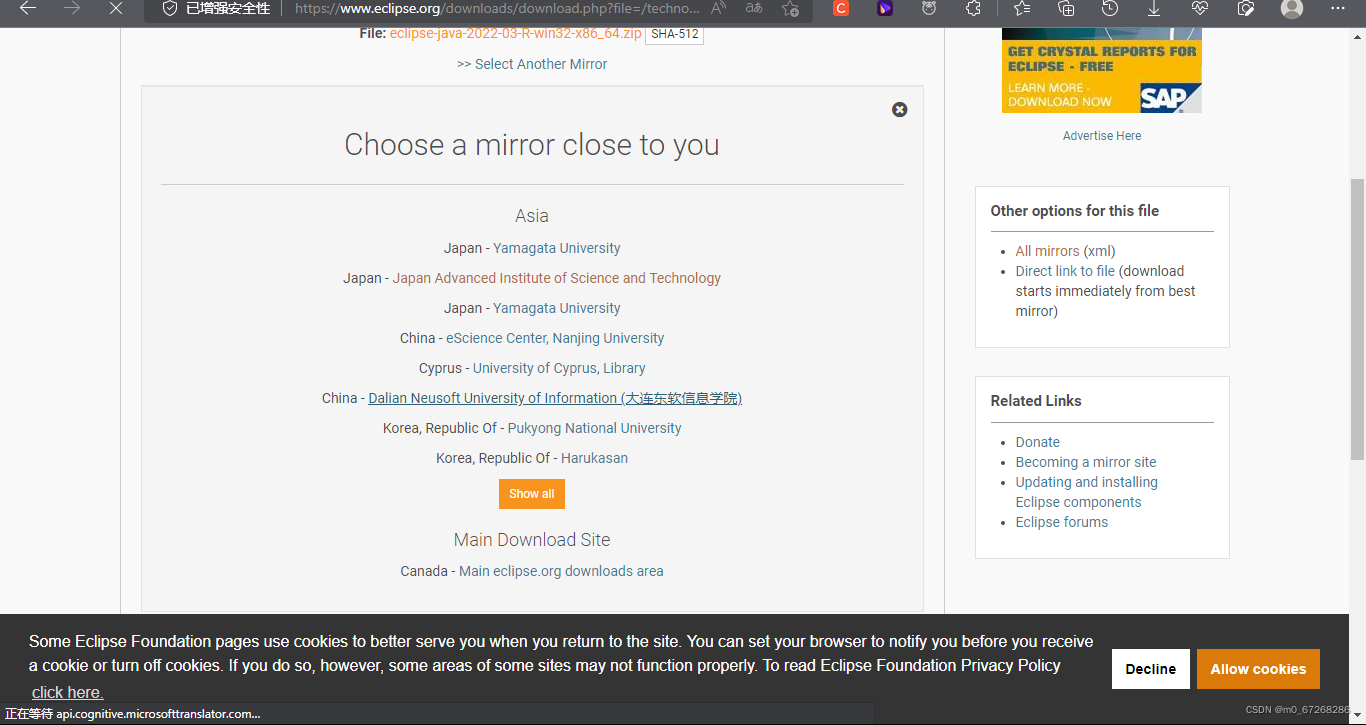This screenshot has width=1366, height=725.
Task: Click the address bar URL field
Action: coord(497,9)
